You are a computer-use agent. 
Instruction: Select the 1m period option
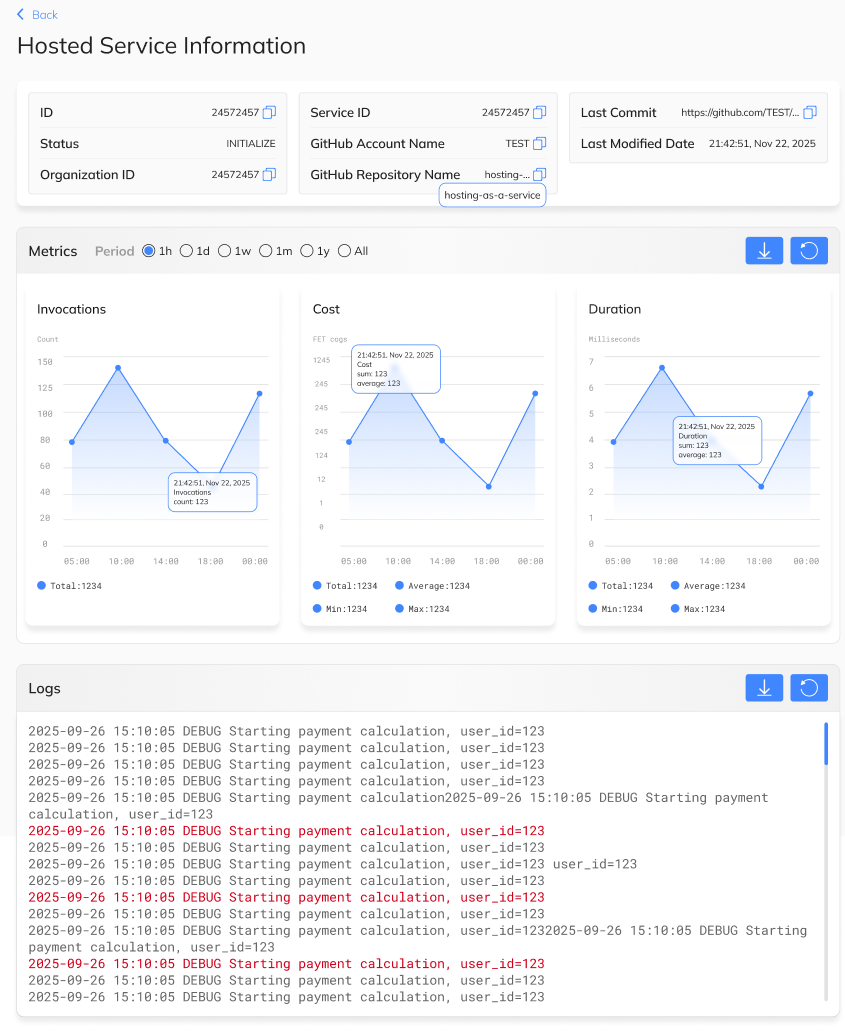265,251
